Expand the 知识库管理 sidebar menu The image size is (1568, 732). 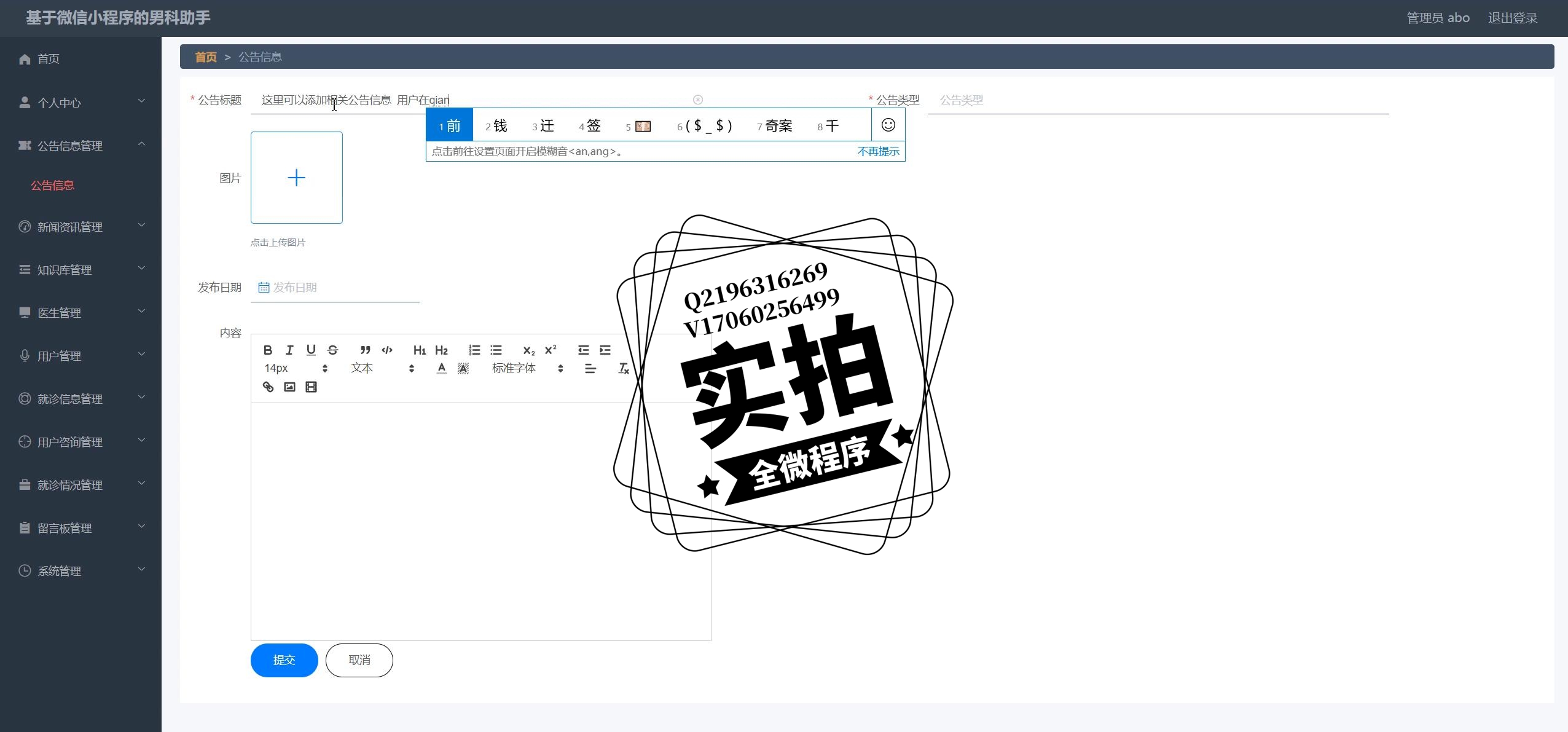tap(80, 270)
